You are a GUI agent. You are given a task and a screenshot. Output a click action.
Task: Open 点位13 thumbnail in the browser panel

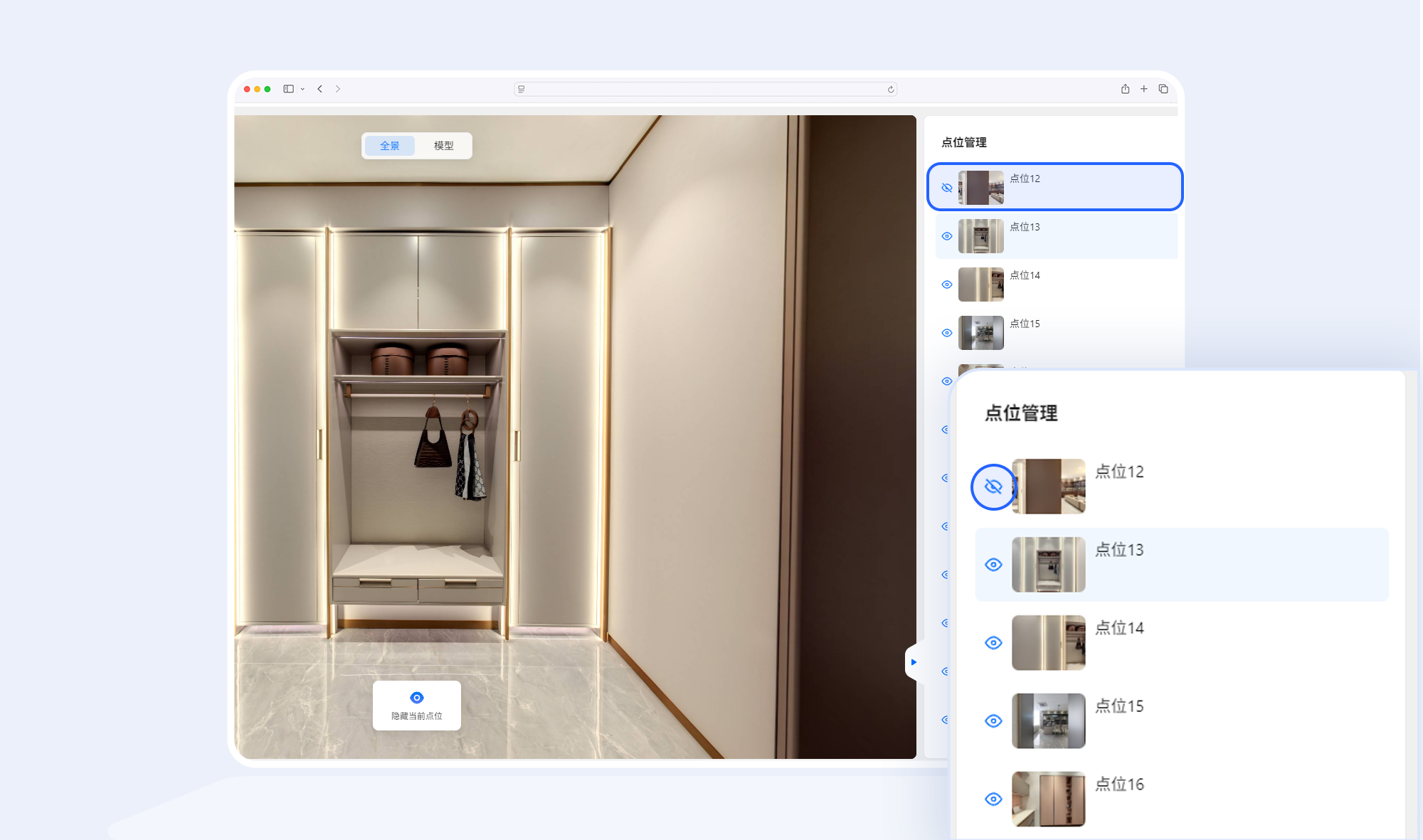click(981, 236)
